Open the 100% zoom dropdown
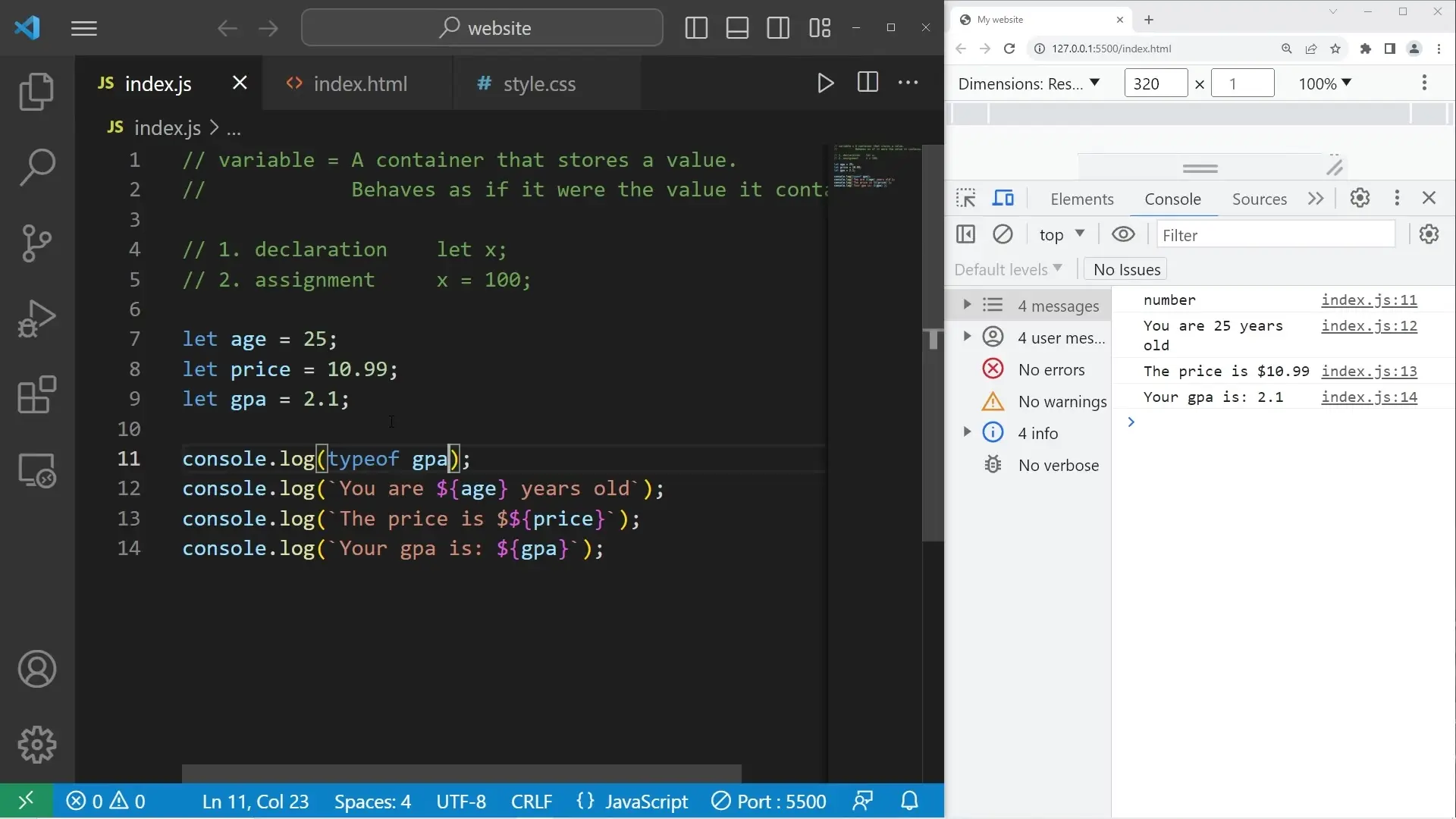This screenshot has height=819, width=1456. pyautogui.click(x=1325, y=83)
